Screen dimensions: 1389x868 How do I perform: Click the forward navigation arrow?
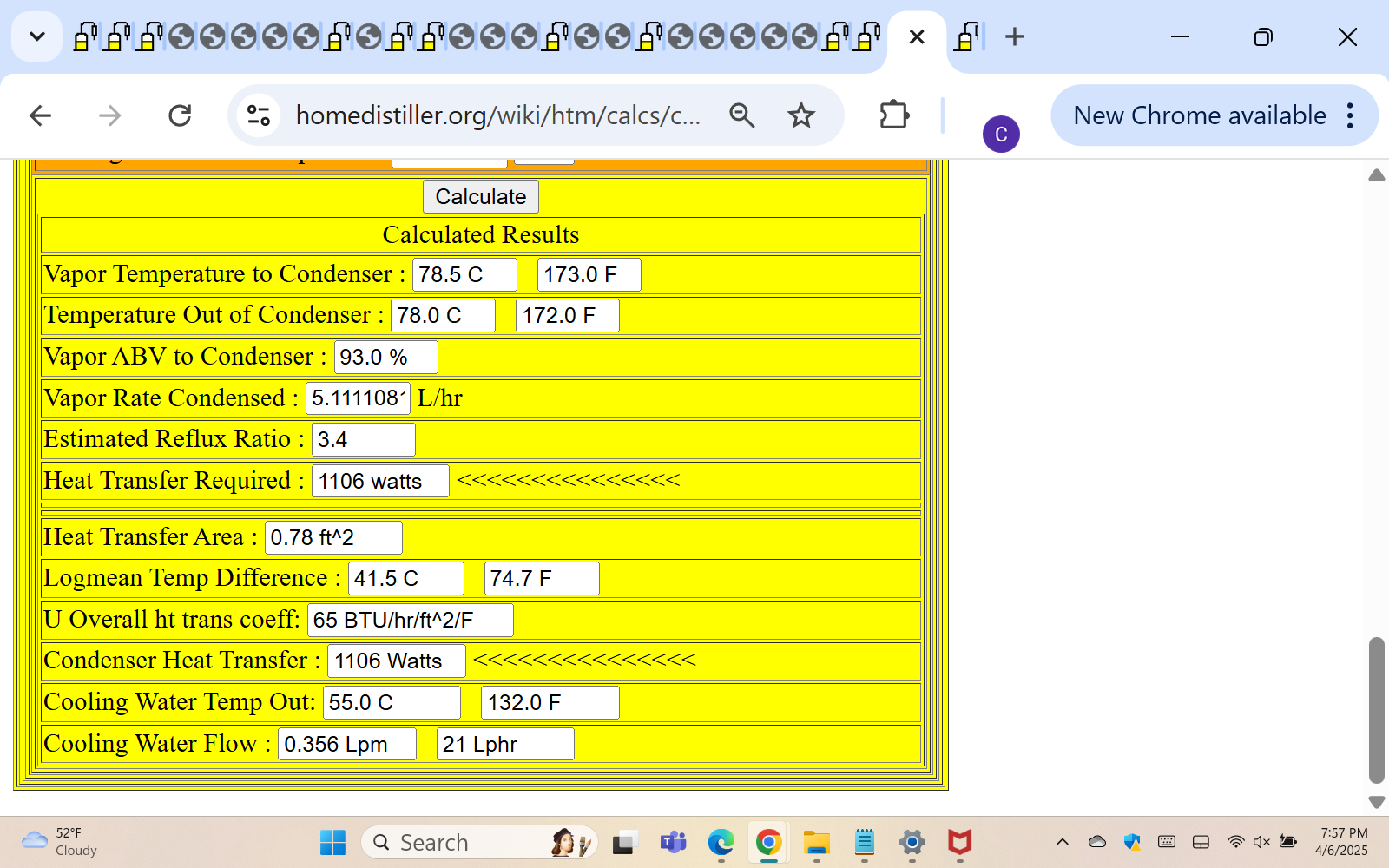pyautogui.click(x=110, y=115)
